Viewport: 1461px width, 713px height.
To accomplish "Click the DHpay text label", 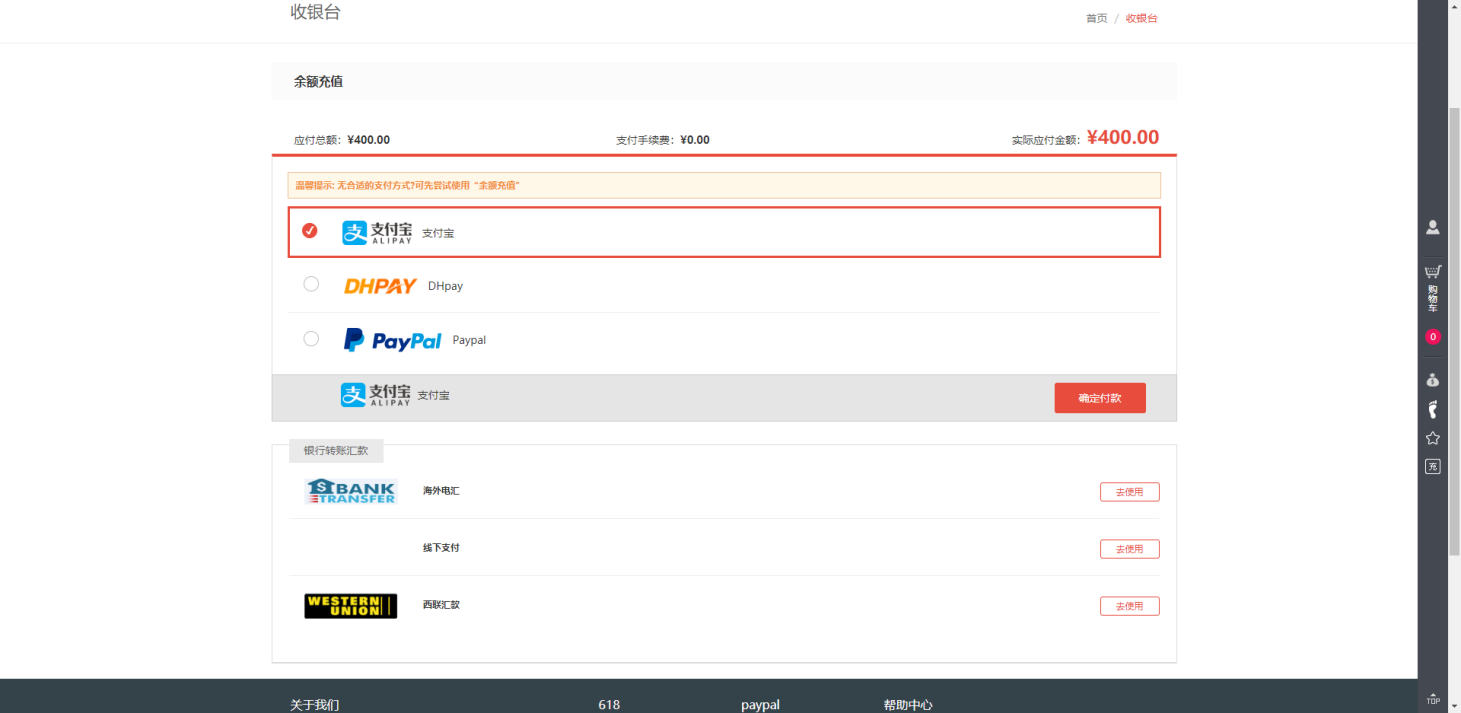I will pos(445,286).
